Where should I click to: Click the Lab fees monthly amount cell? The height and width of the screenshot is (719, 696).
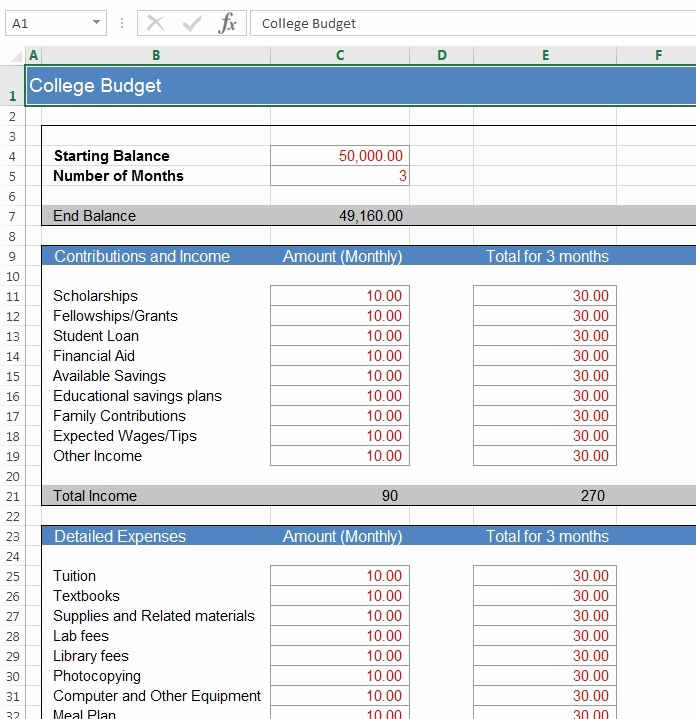pyautogui.click(x=340, y=636)
